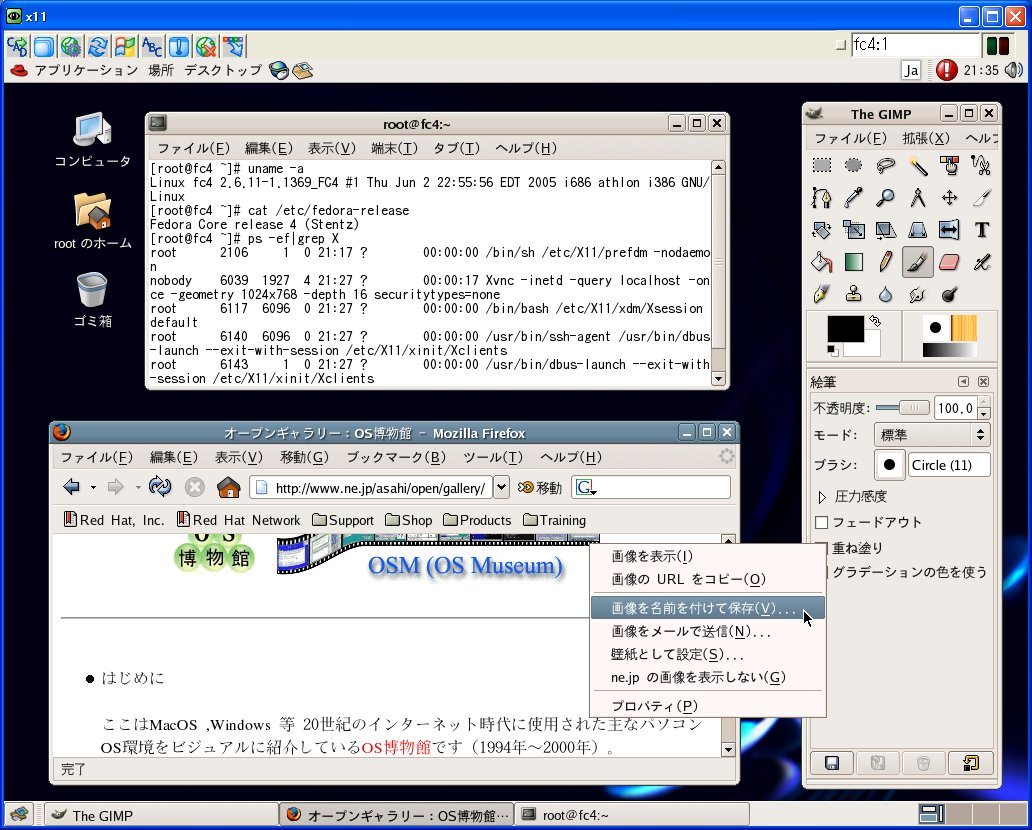Open プロパティ from the context menu
The width and height of the screenshot is (1032, 830).
pyautogui.click(x=708, y=706)
